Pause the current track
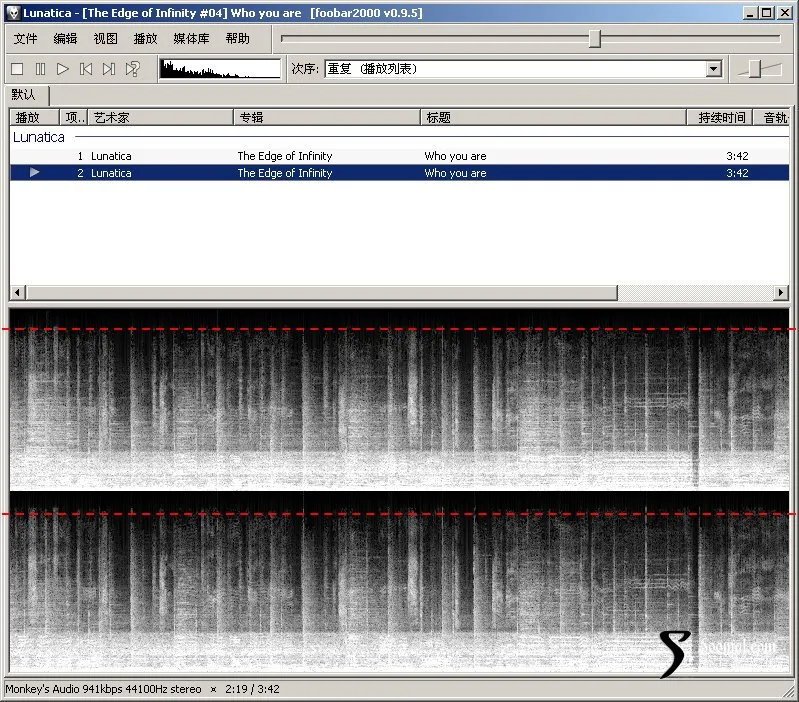 click(x=40, y=69)
